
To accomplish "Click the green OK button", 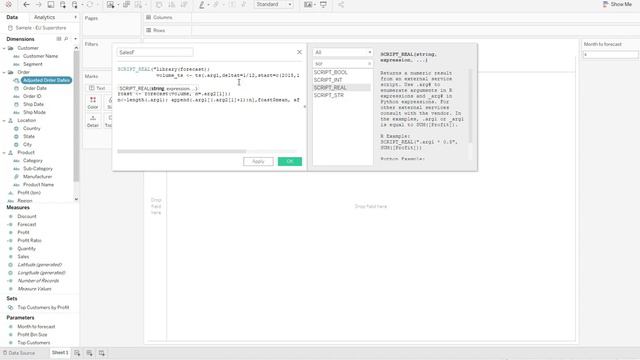I will (x=290, y=162).
